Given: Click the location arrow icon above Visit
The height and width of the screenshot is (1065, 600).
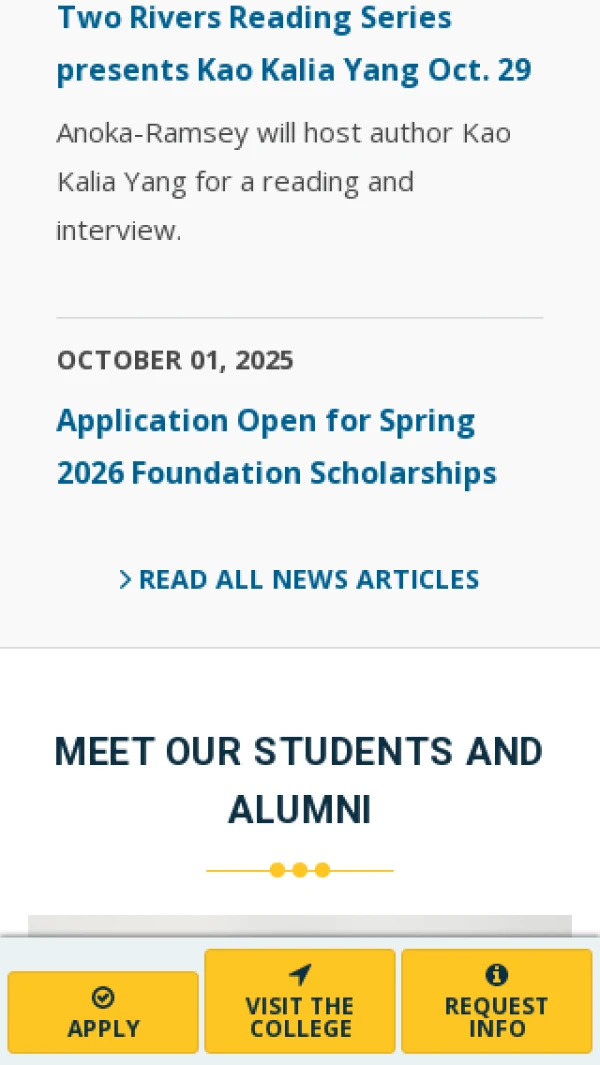Looking at the screenshot, I should [x=300, y=975].
